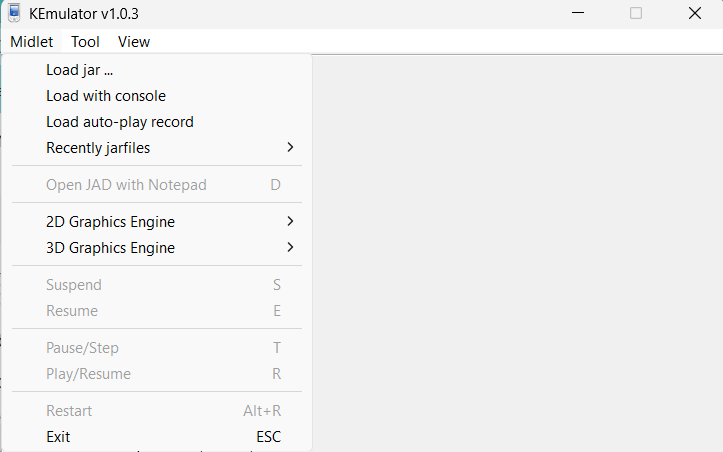
Task: Close the KEmulator window
Action: pyautogui.click(x=694, y=13)
